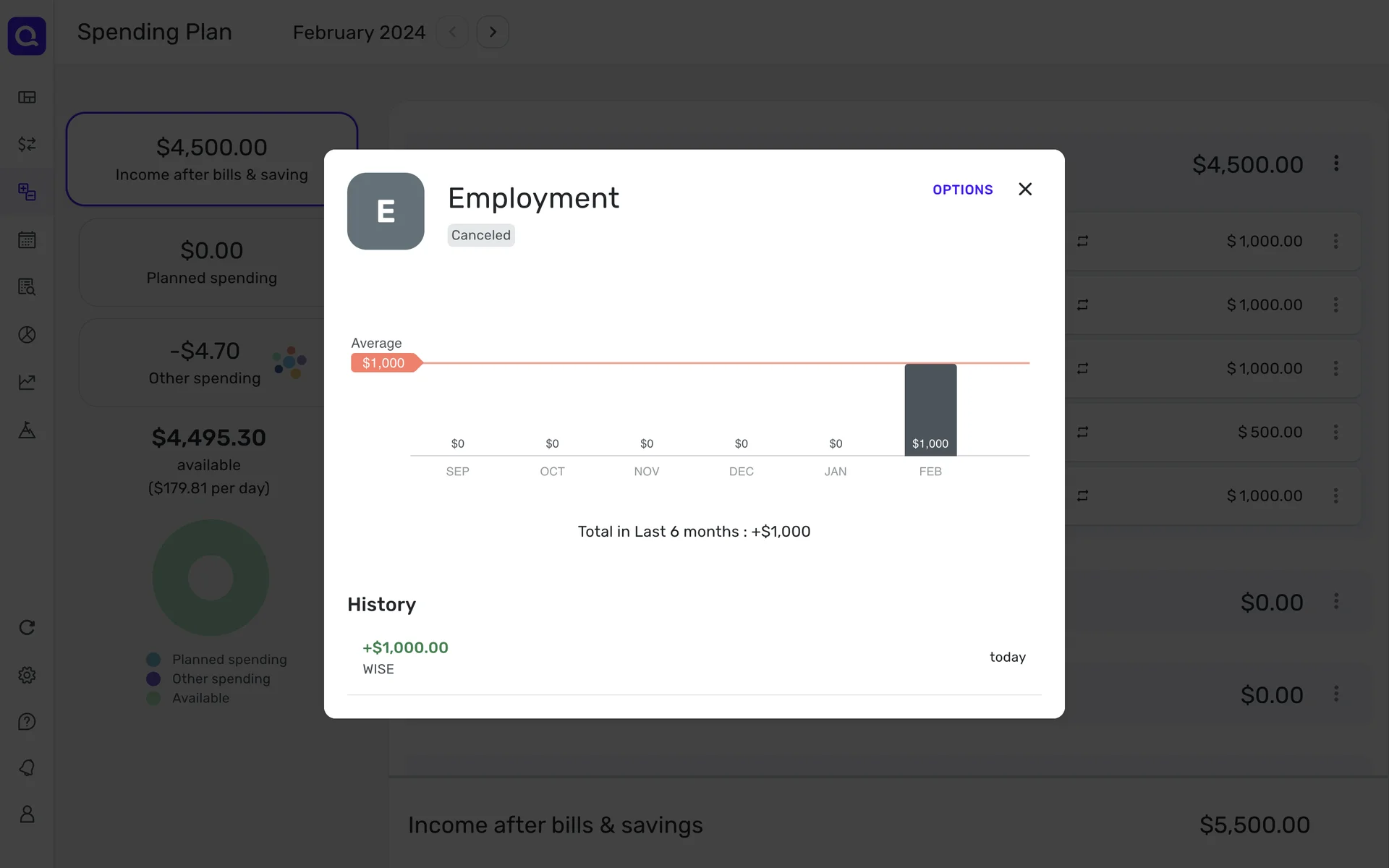Viewport: 1389px width, 868px height.
Task: Open the notifications bell icon
Action: click(27, 768)
